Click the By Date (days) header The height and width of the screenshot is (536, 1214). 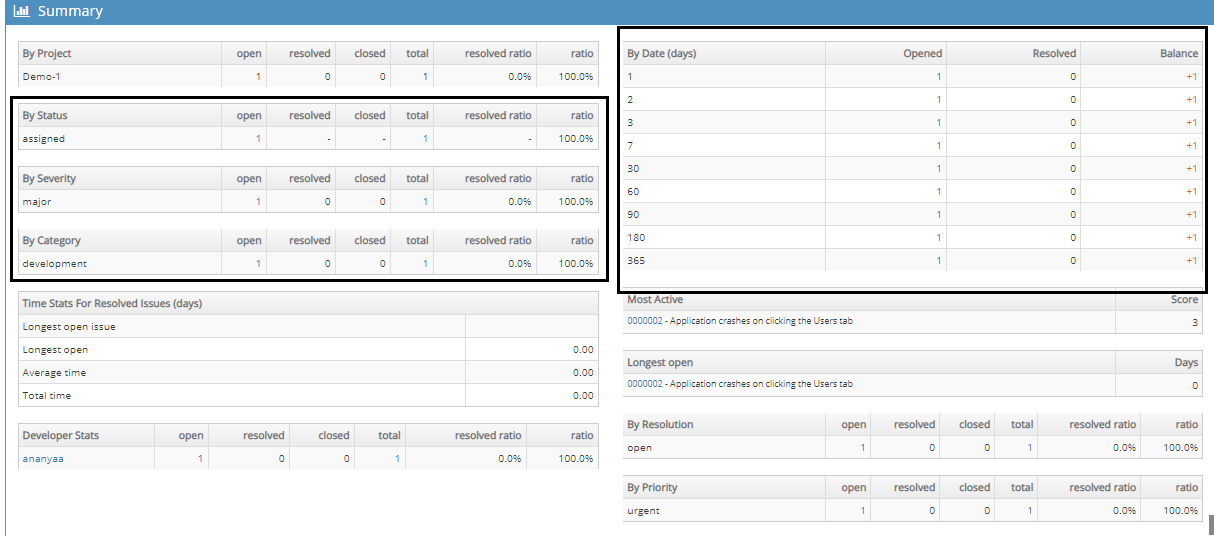pyautogui.click(x=662, y=53)
